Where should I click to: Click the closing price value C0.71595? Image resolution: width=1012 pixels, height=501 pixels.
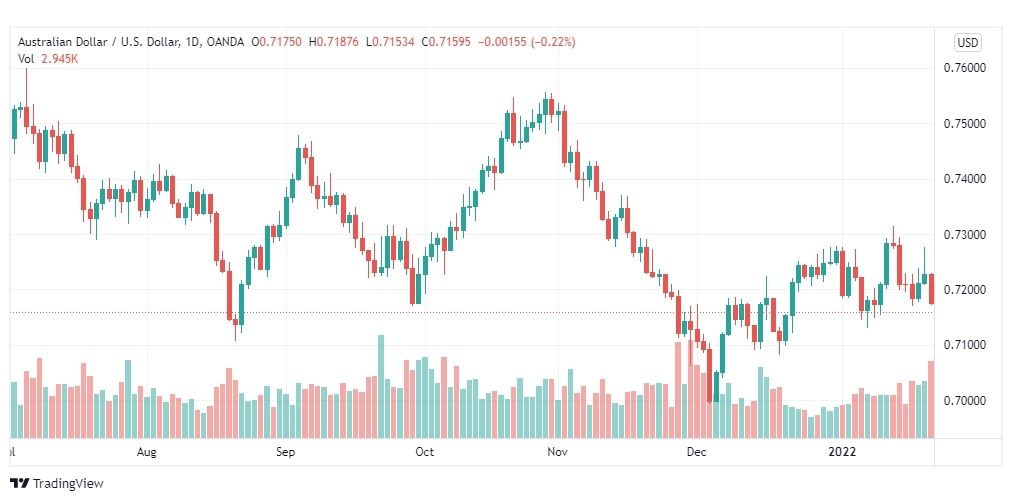[x=447, y=42]
